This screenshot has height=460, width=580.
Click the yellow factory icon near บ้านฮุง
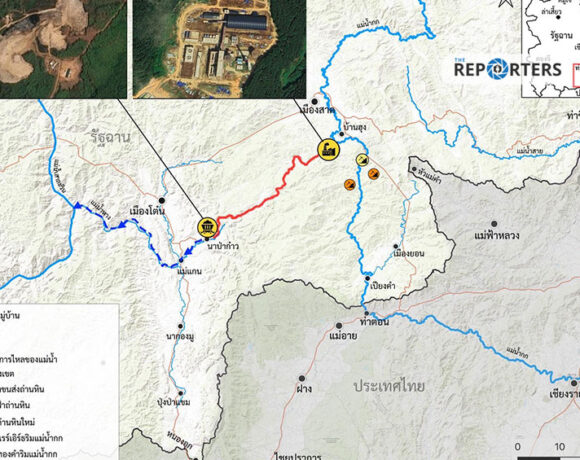click(x=328, y=150)
